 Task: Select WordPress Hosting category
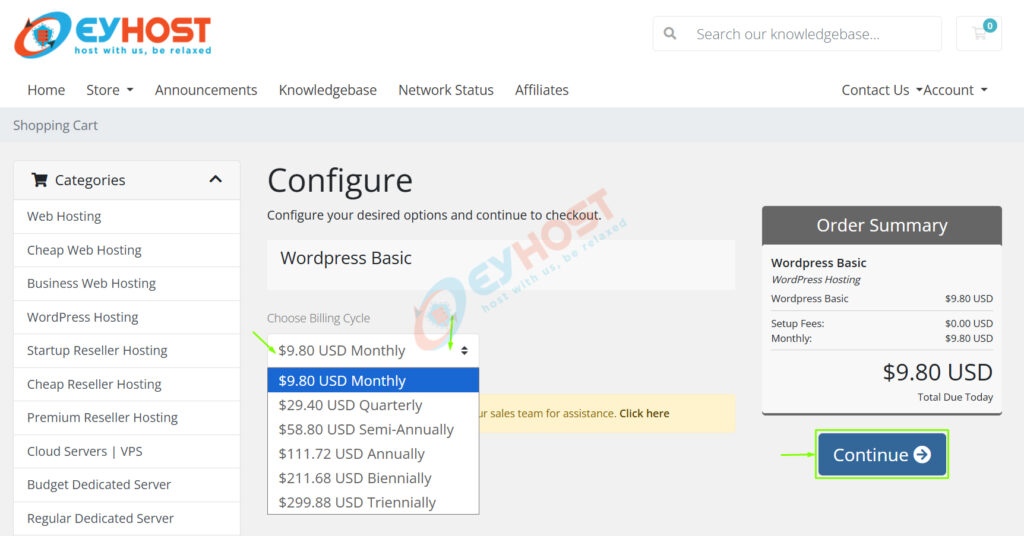(x=127, y=317)
